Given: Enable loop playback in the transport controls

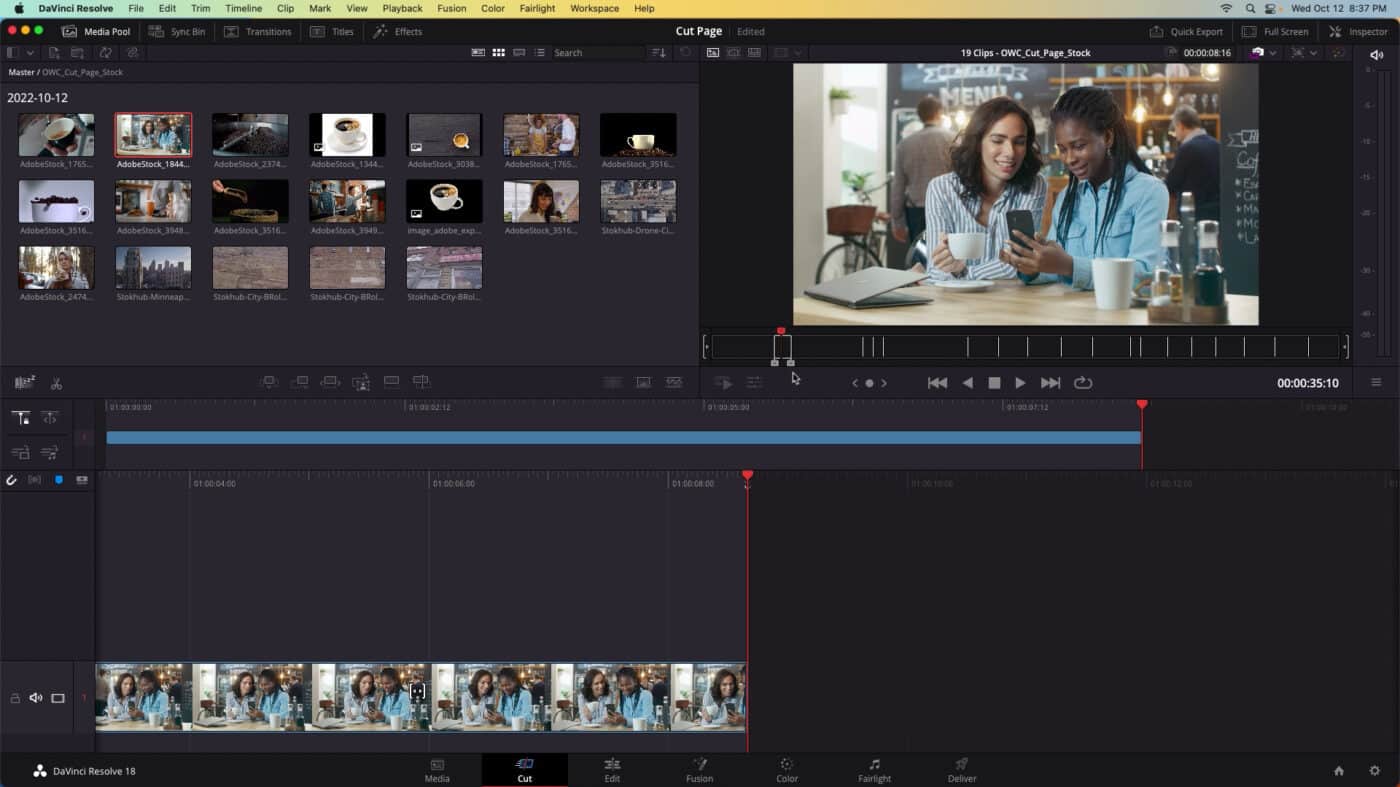Looking at the screenshot, I should pos(1083,382).
